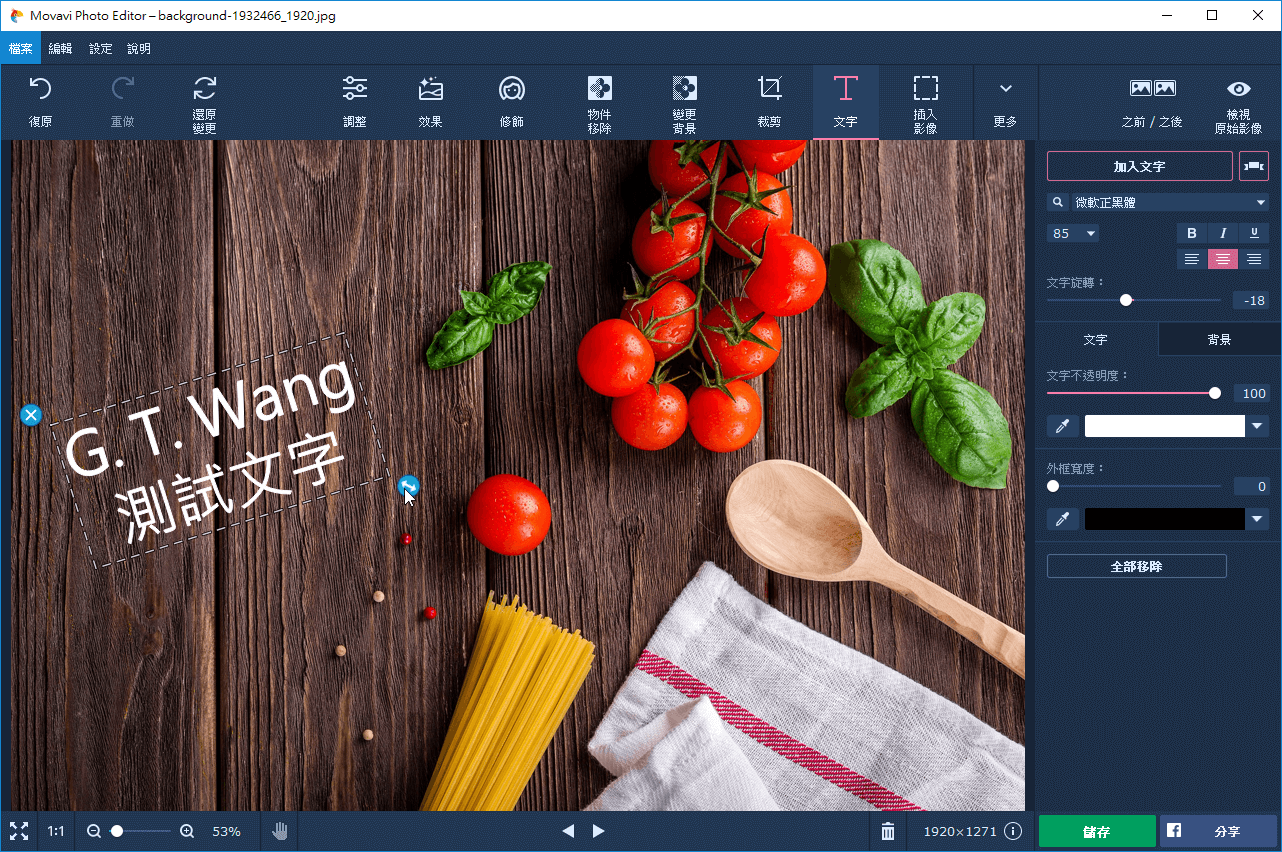Viewport: 1282px width, 852px height.
Task: Click the green 儲存 (Save) button
Action: click(x=1096, y=831)
